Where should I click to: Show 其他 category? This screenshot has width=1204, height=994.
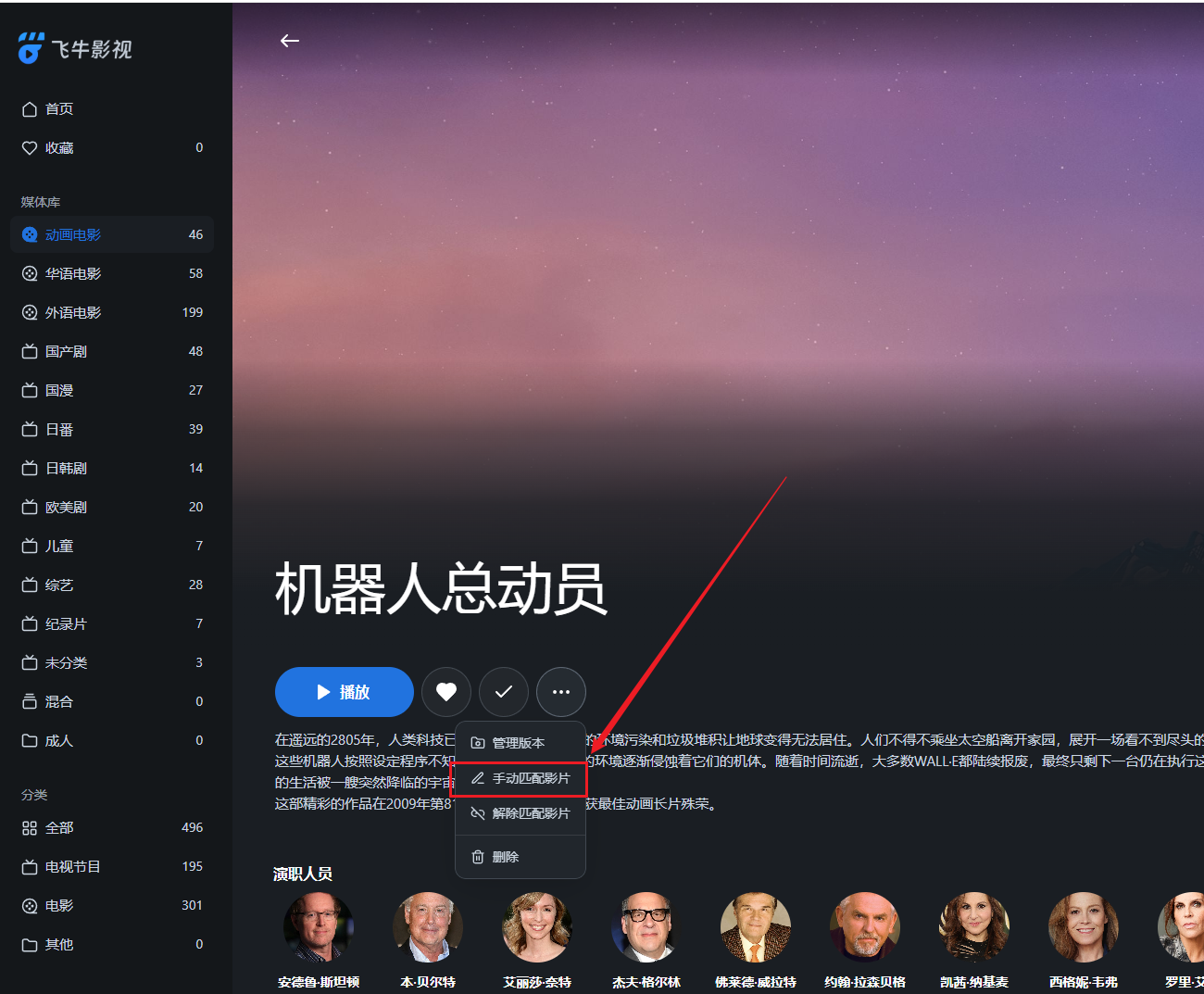pyautogui.click(x=112, y=945)
